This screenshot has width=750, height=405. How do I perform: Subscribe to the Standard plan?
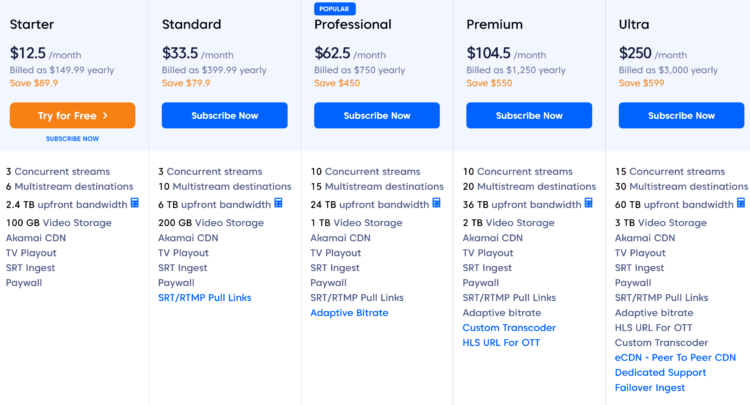(x=224, y=115)
